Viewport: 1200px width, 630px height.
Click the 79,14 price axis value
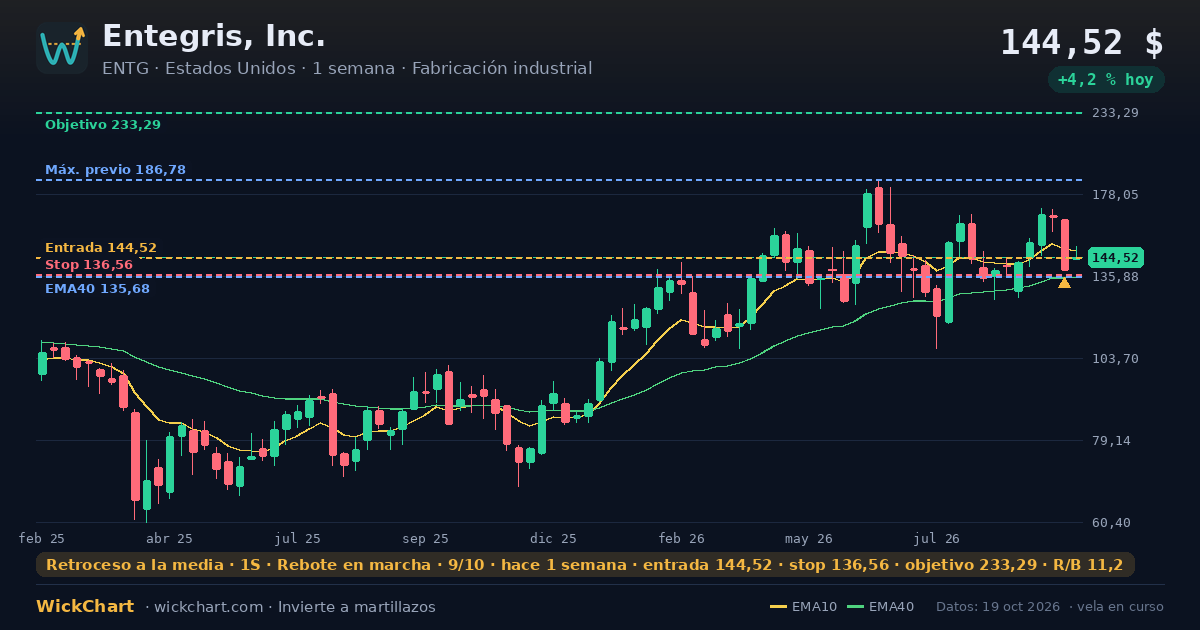tap(1111, 441)
